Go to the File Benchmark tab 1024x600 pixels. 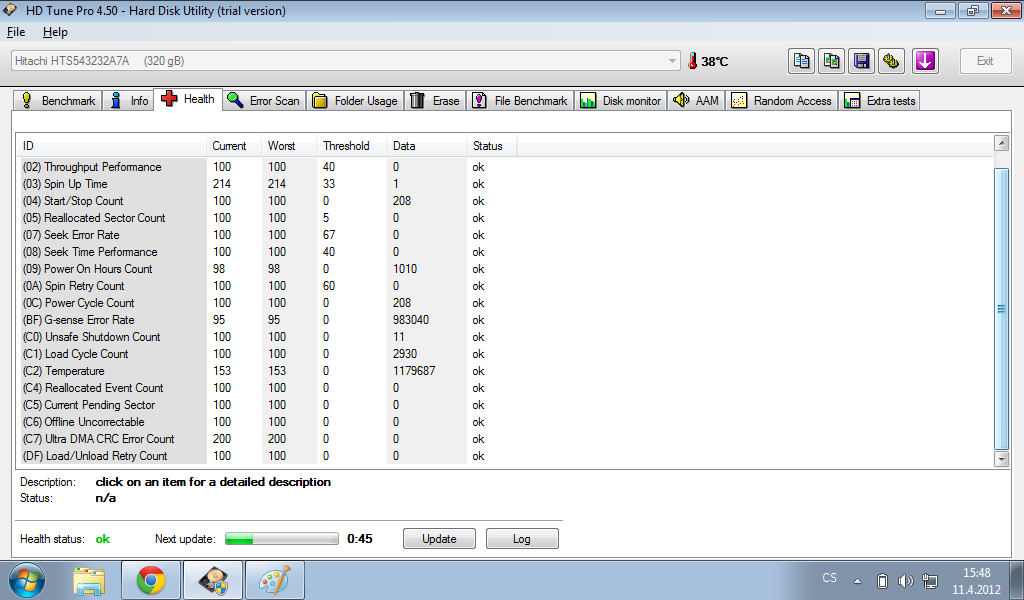pyautogui.click(x=520, y=101)
